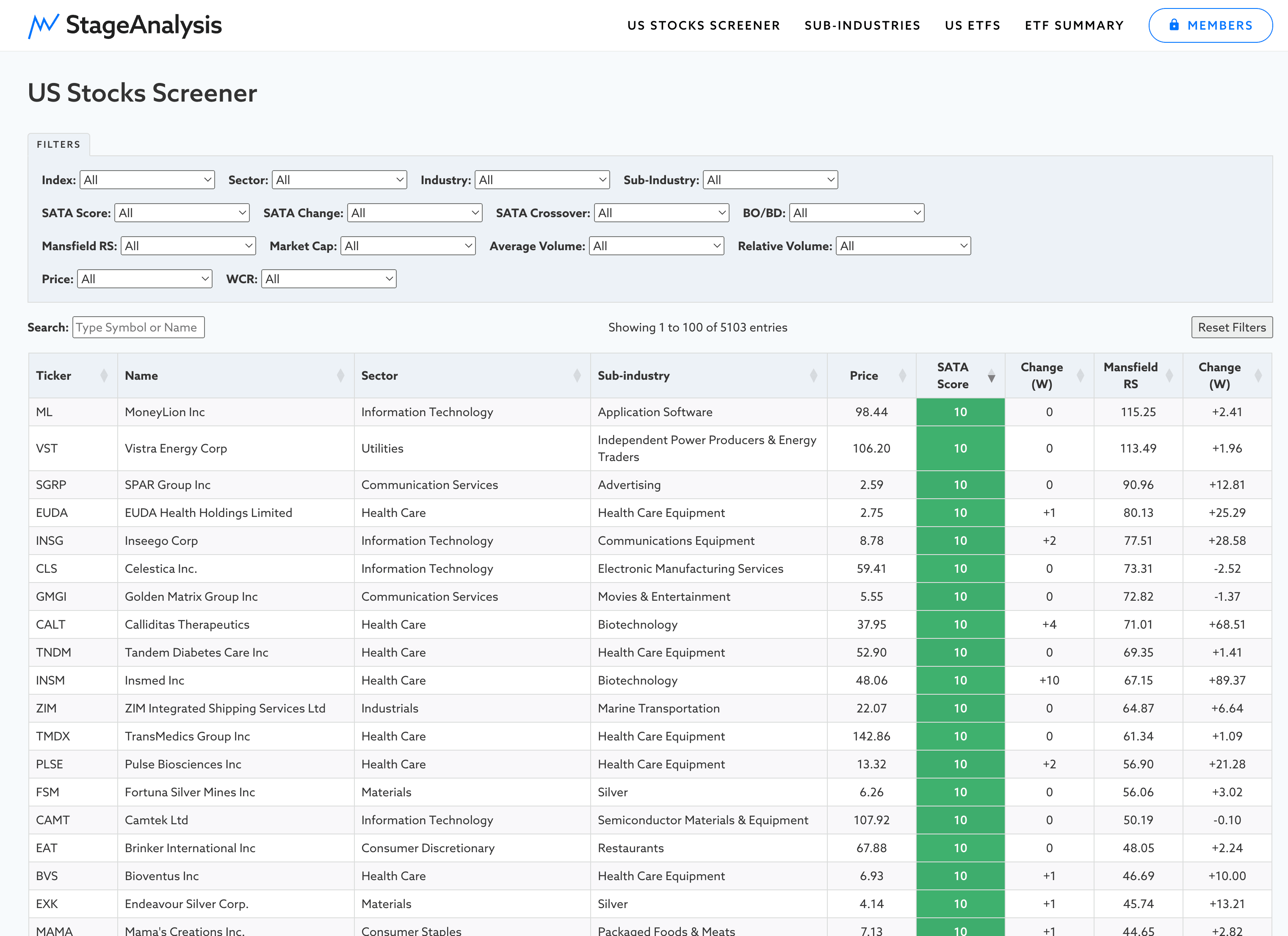The height and width of the screenshot is (936, 1288).
Task: Click Pulse Biosciences Inc name cell
Action: pyautogui.click(x=236, y=764)
